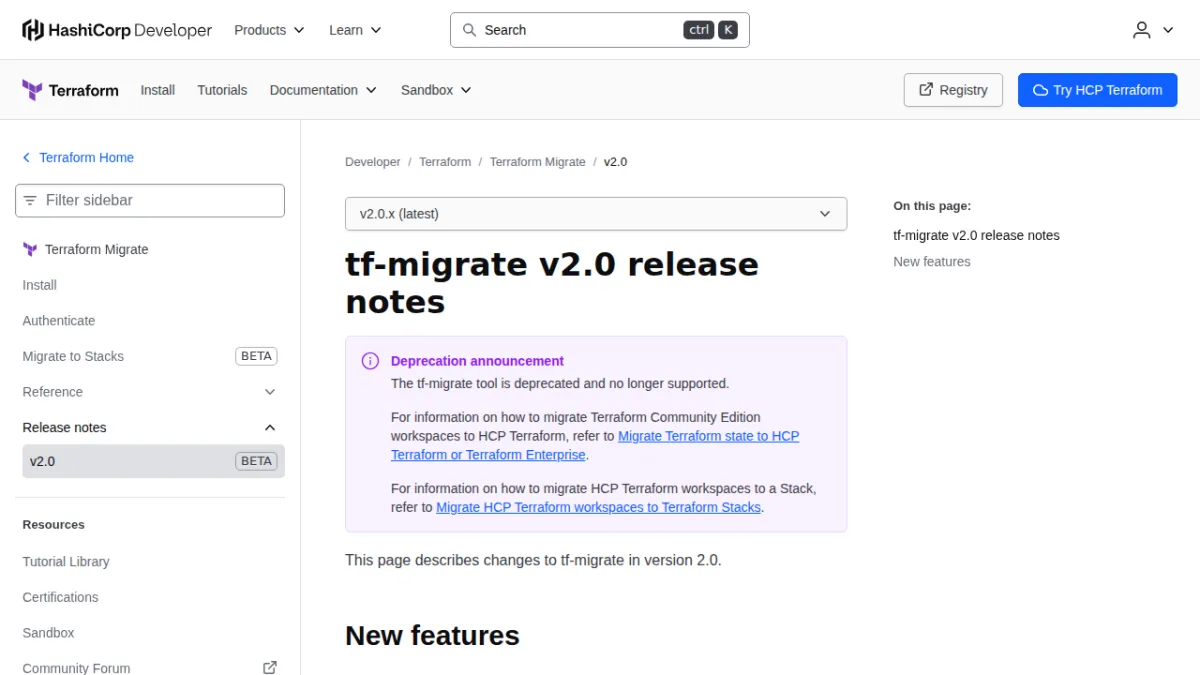Focus the top Search field
This screenshot has height=675, width=1200.
600,30
